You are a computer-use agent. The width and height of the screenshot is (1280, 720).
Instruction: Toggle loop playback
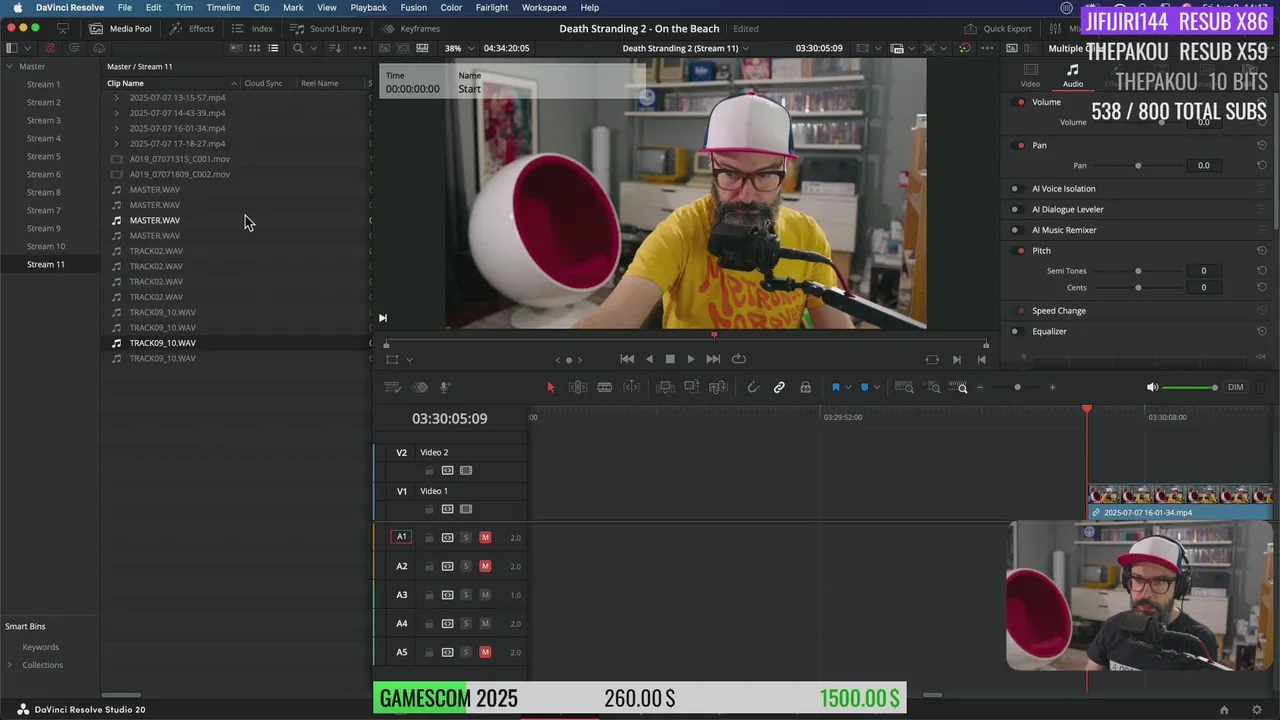point(739,359)
